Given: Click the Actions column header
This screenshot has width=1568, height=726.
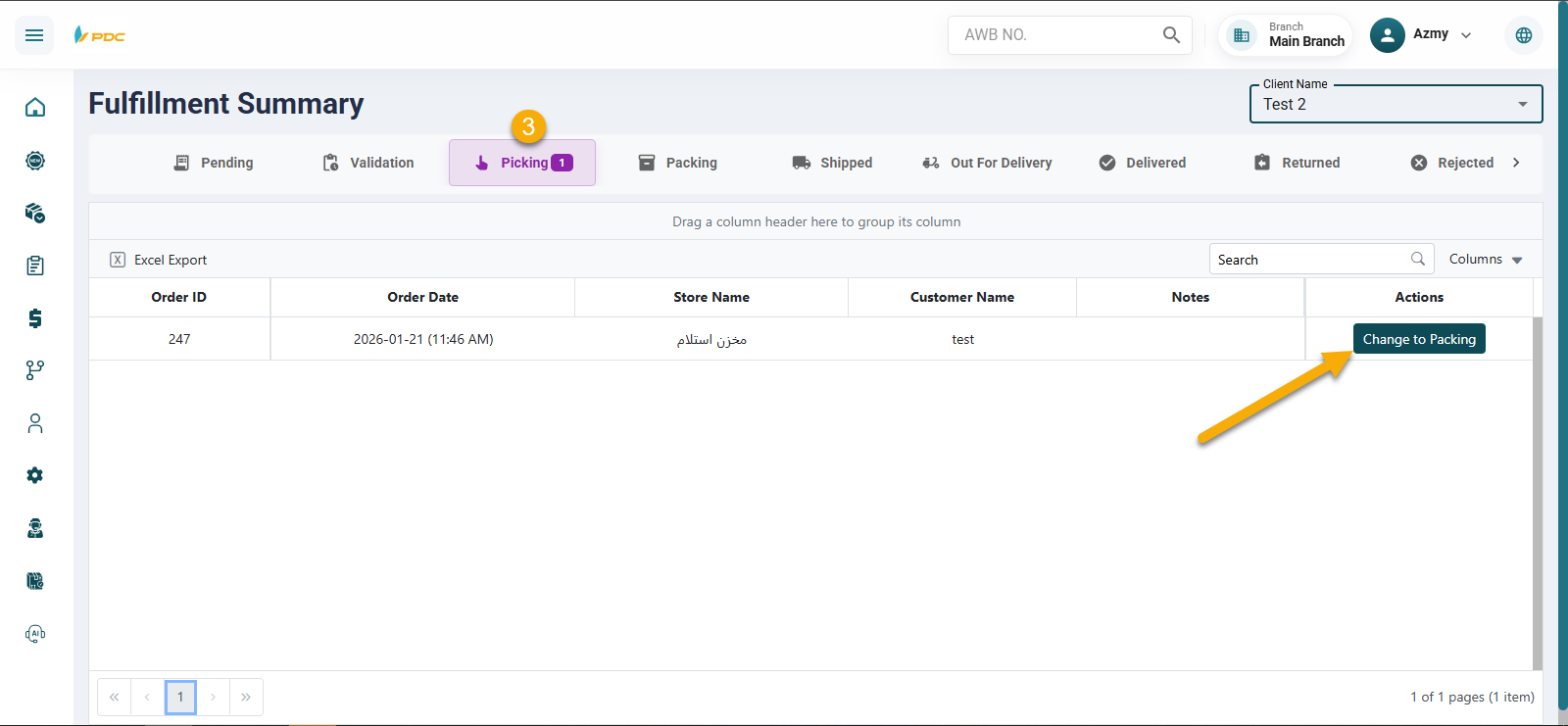Looking at the screenshot, I should click(x=1419, y=297).
